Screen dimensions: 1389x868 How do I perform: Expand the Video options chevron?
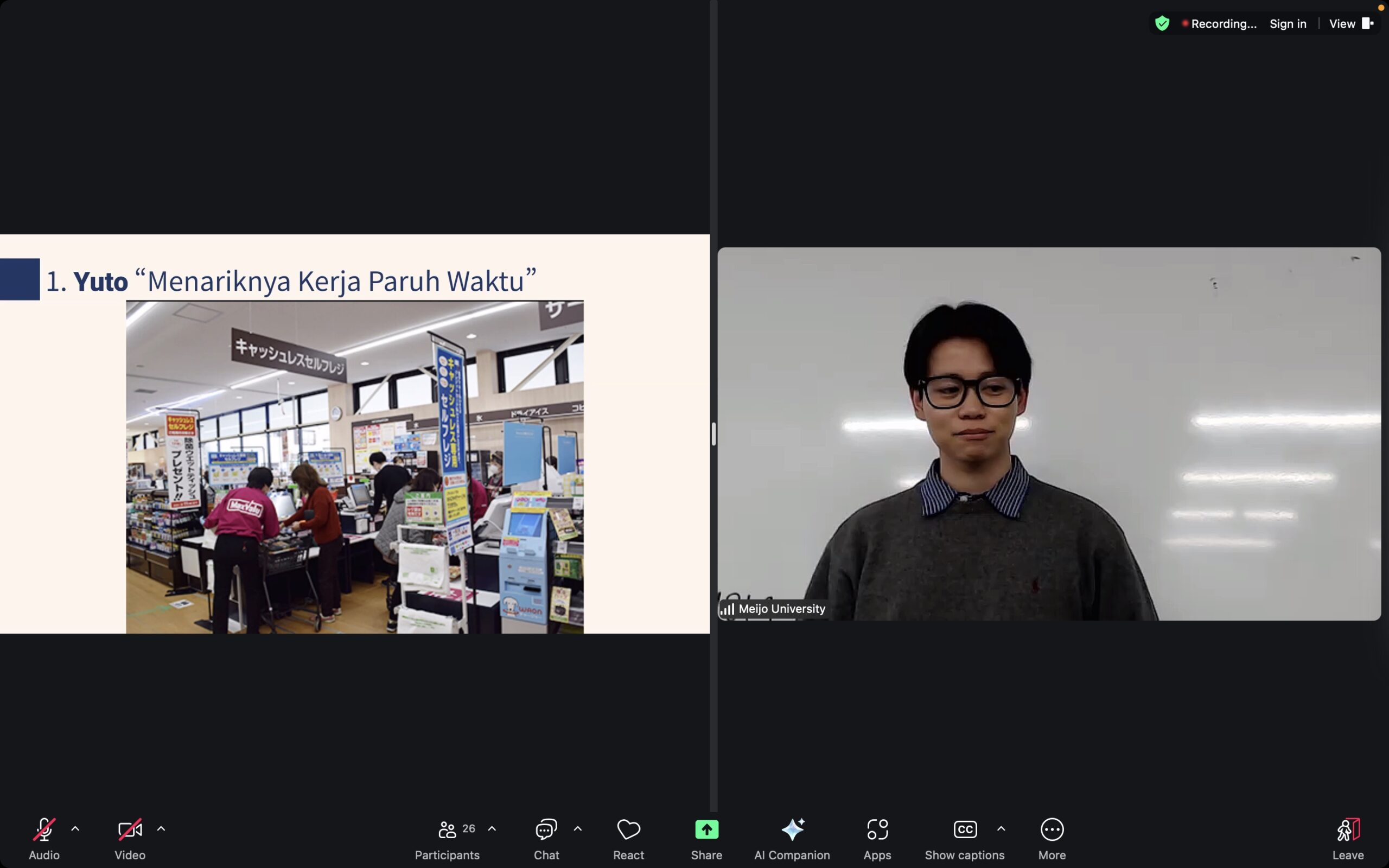click(161, 829)
